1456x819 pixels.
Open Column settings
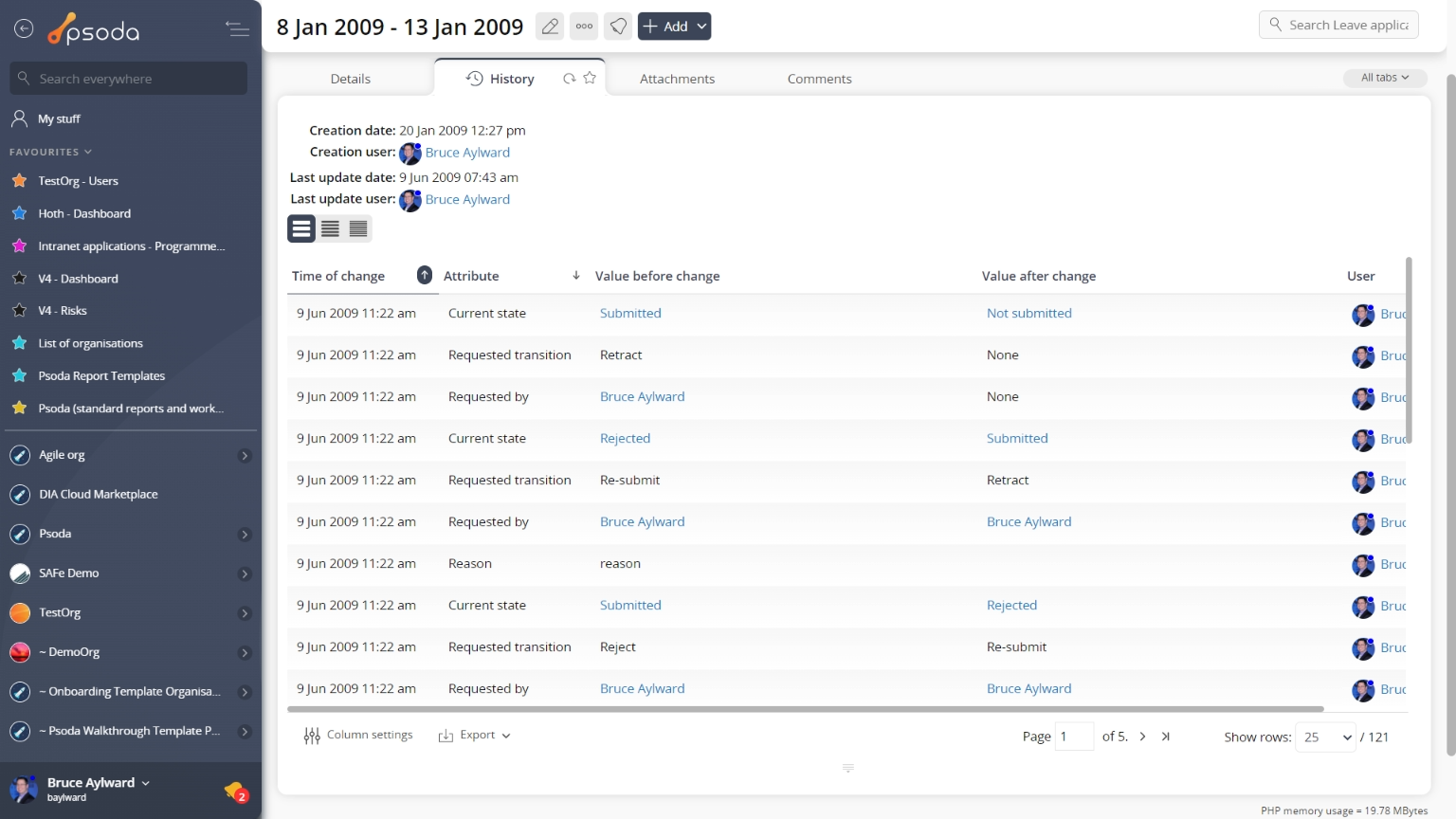[358, 736]
